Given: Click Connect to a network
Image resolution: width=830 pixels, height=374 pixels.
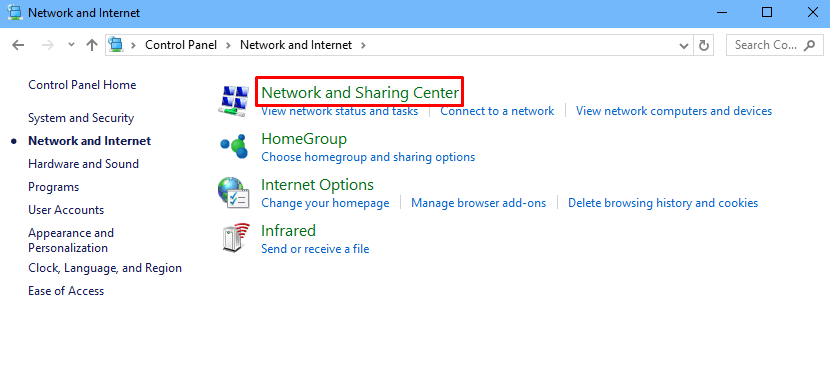Looking at the screenshot, I should pyautogui.click(x=497, y=111).
